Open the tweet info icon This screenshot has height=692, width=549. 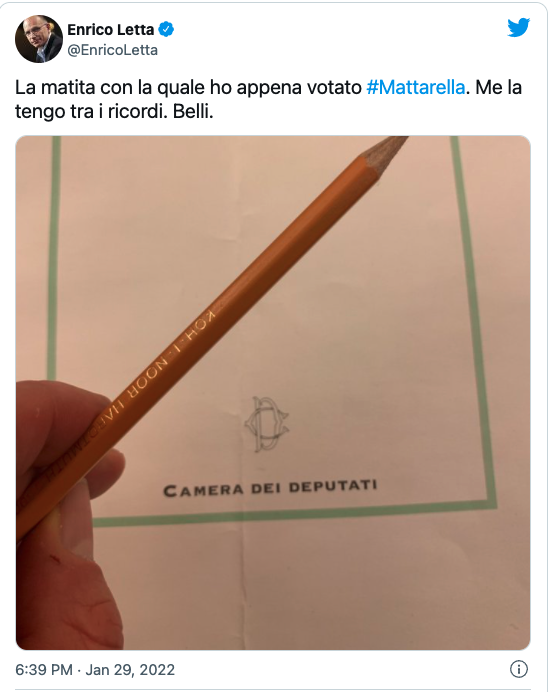tap(519, 669)
